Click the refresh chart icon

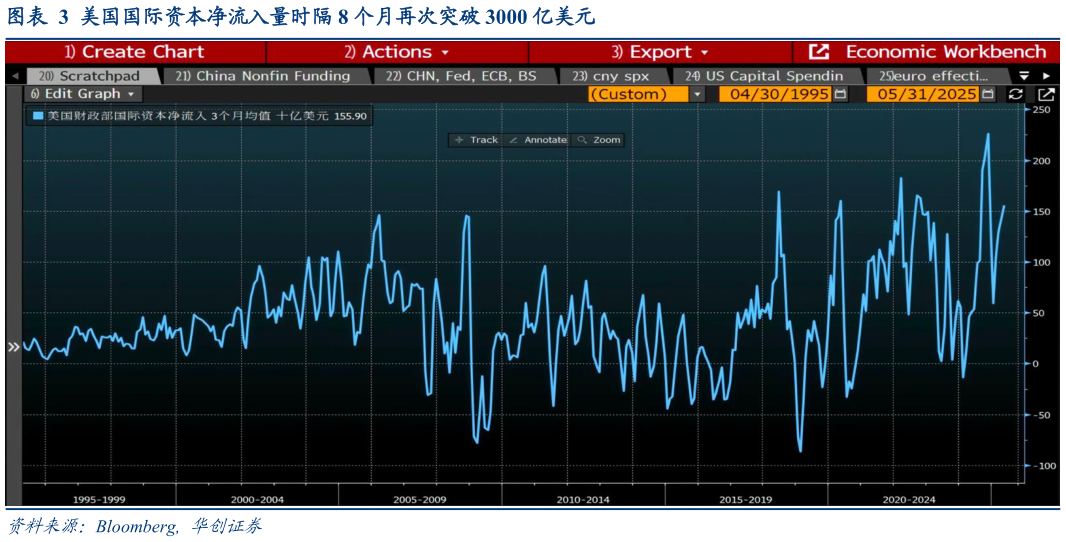click(x=1016, y=94)
